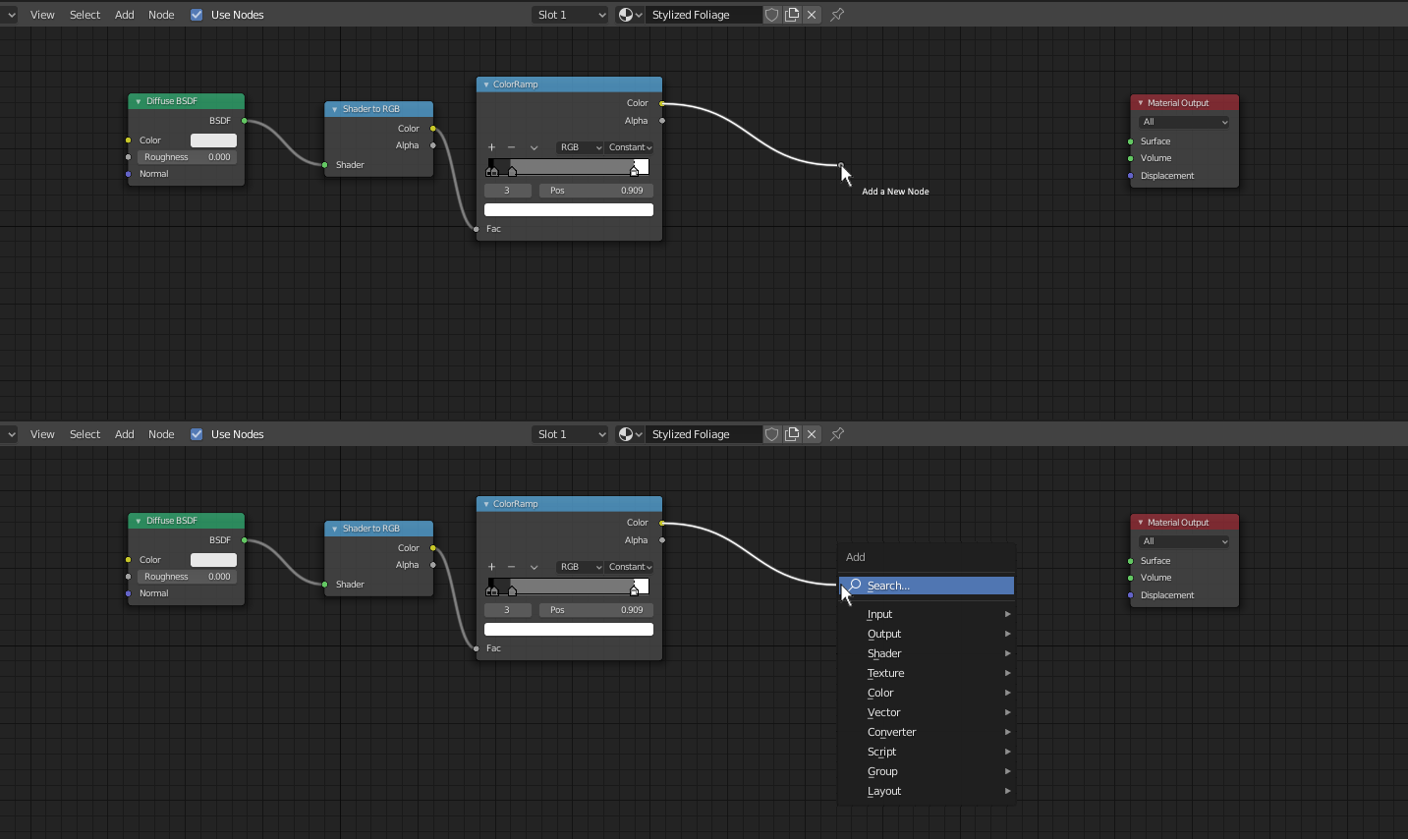Viewport: 1408px width, 840px height.
Task: Open color ramp tools chevron in bottom ColorRamp
Action: (x=534, y=567)
